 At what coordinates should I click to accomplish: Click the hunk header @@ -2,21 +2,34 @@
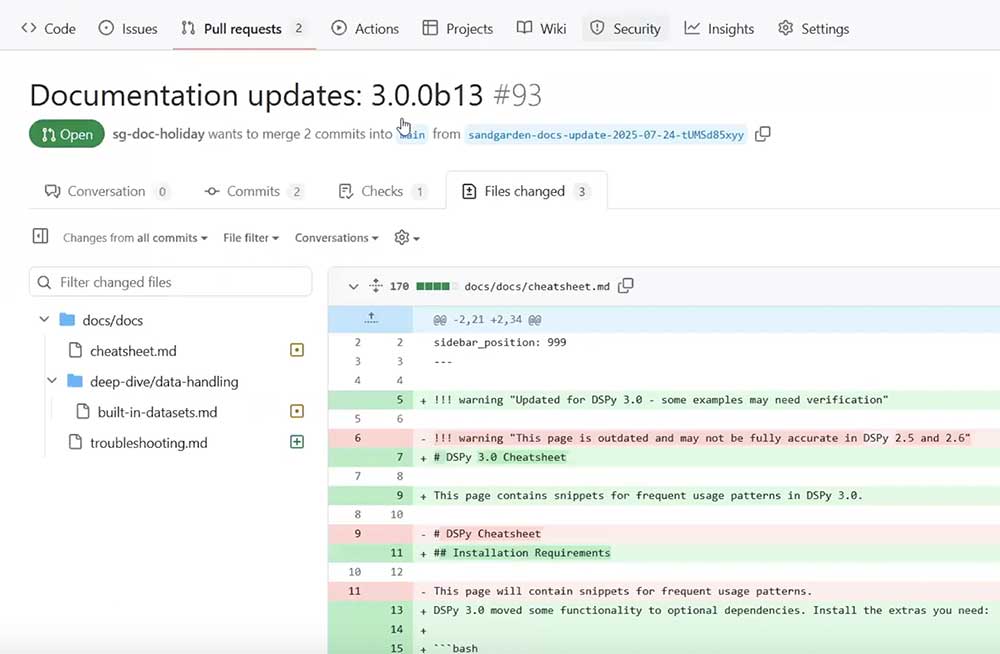click(x=487, y=320)
